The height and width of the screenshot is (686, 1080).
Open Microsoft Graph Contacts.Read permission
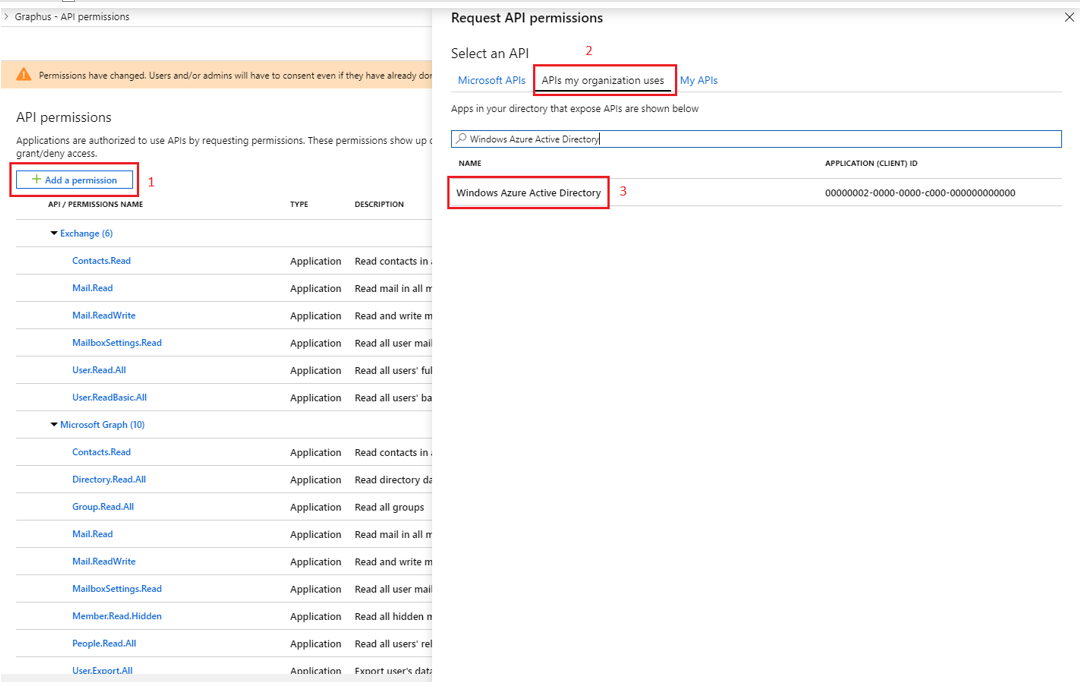coord(101,452)
